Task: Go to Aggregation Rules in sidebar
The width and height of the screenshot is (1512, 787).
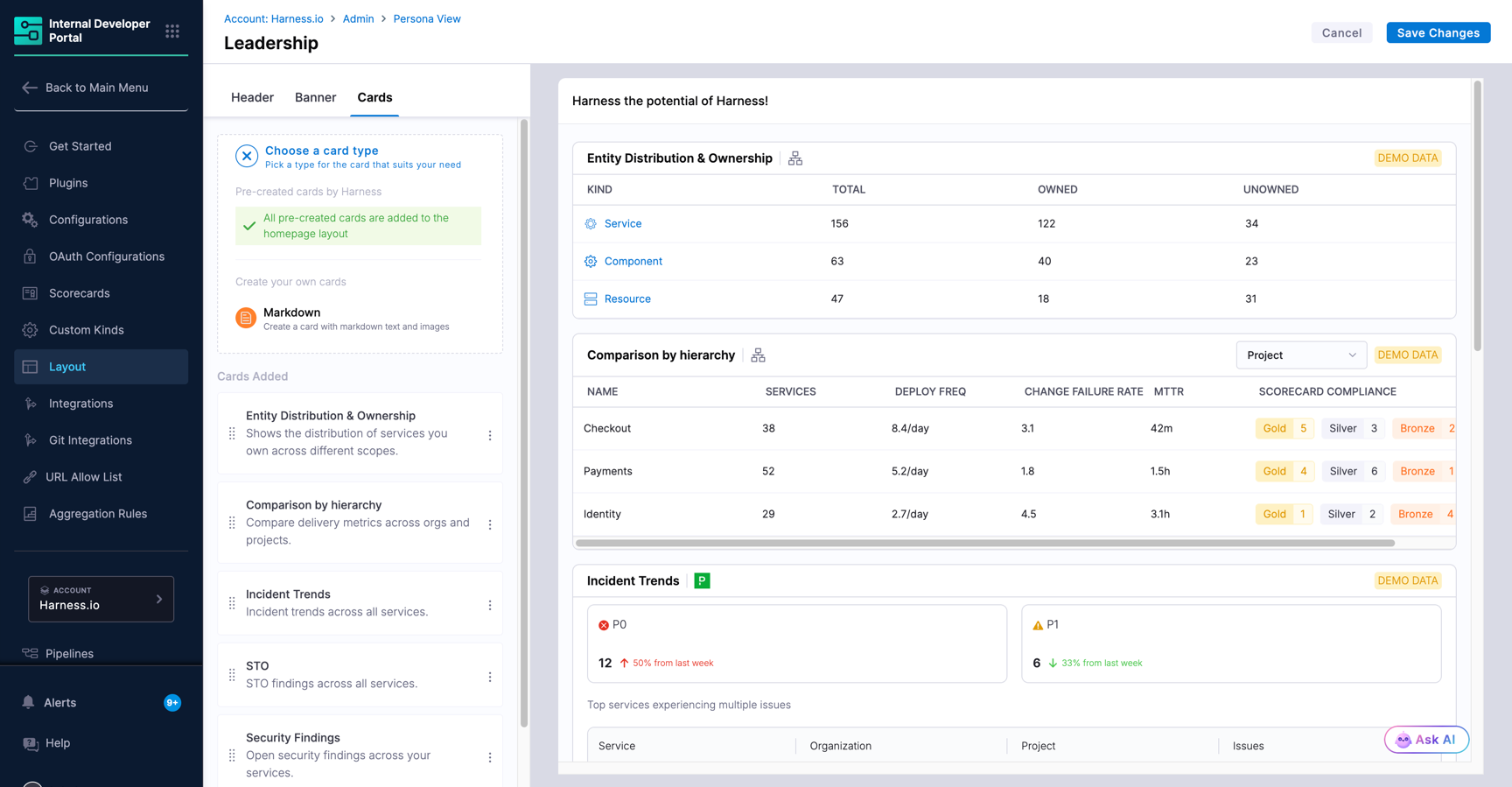Action: (101, 514)
